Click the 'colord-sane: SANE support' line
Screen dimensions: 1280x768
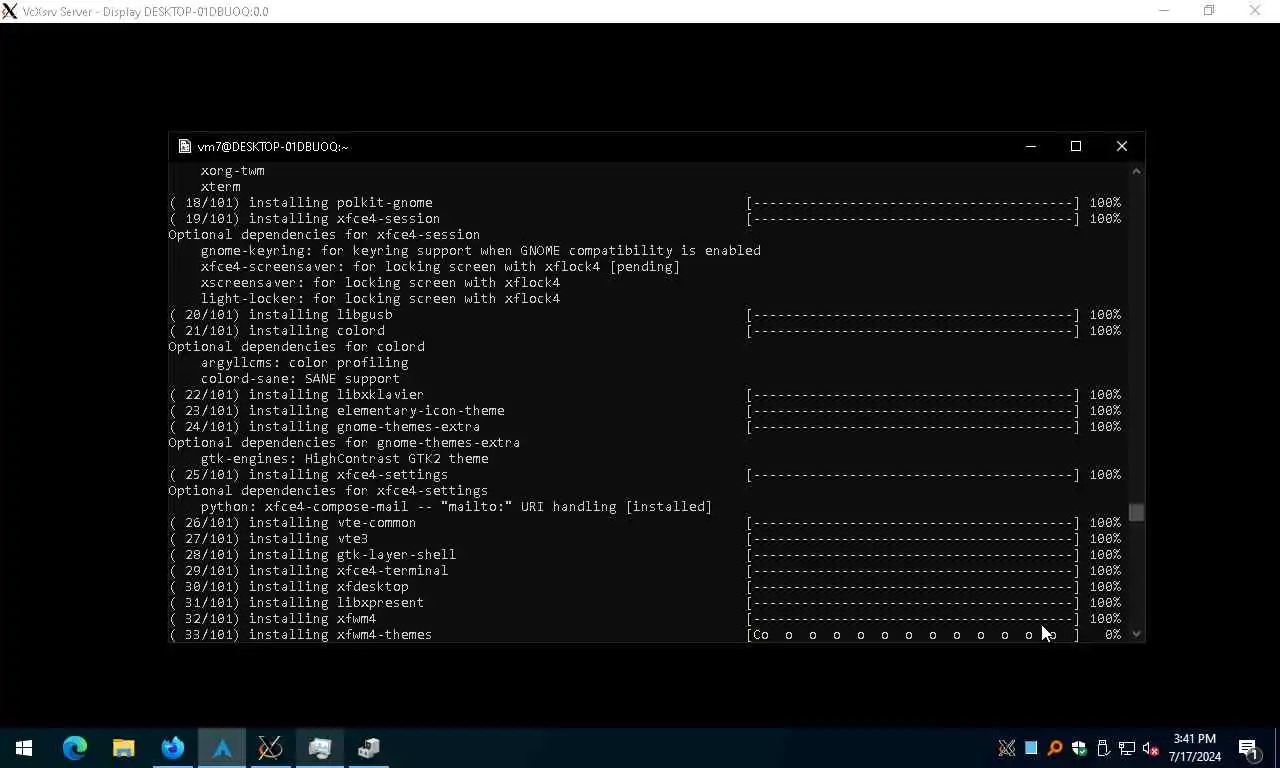pyautogui.click(x=300, y=379)
